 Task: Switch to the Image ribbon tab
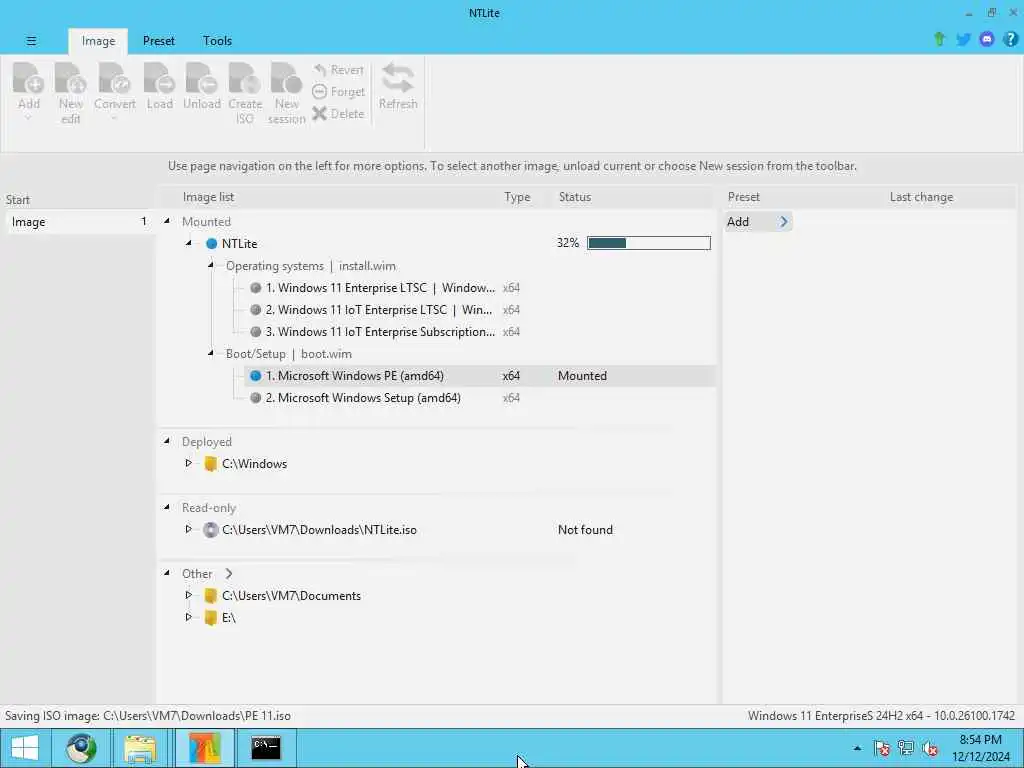(x=98, y=40)
